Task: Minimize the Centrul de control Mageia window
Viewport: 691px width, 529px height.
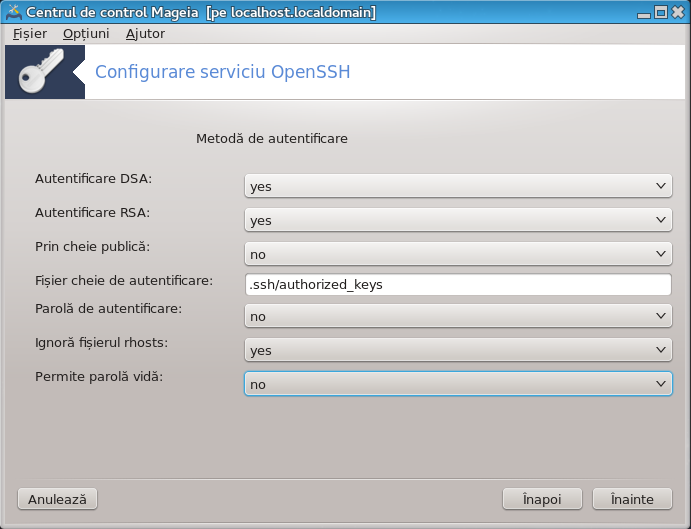Action: [644, 12]
